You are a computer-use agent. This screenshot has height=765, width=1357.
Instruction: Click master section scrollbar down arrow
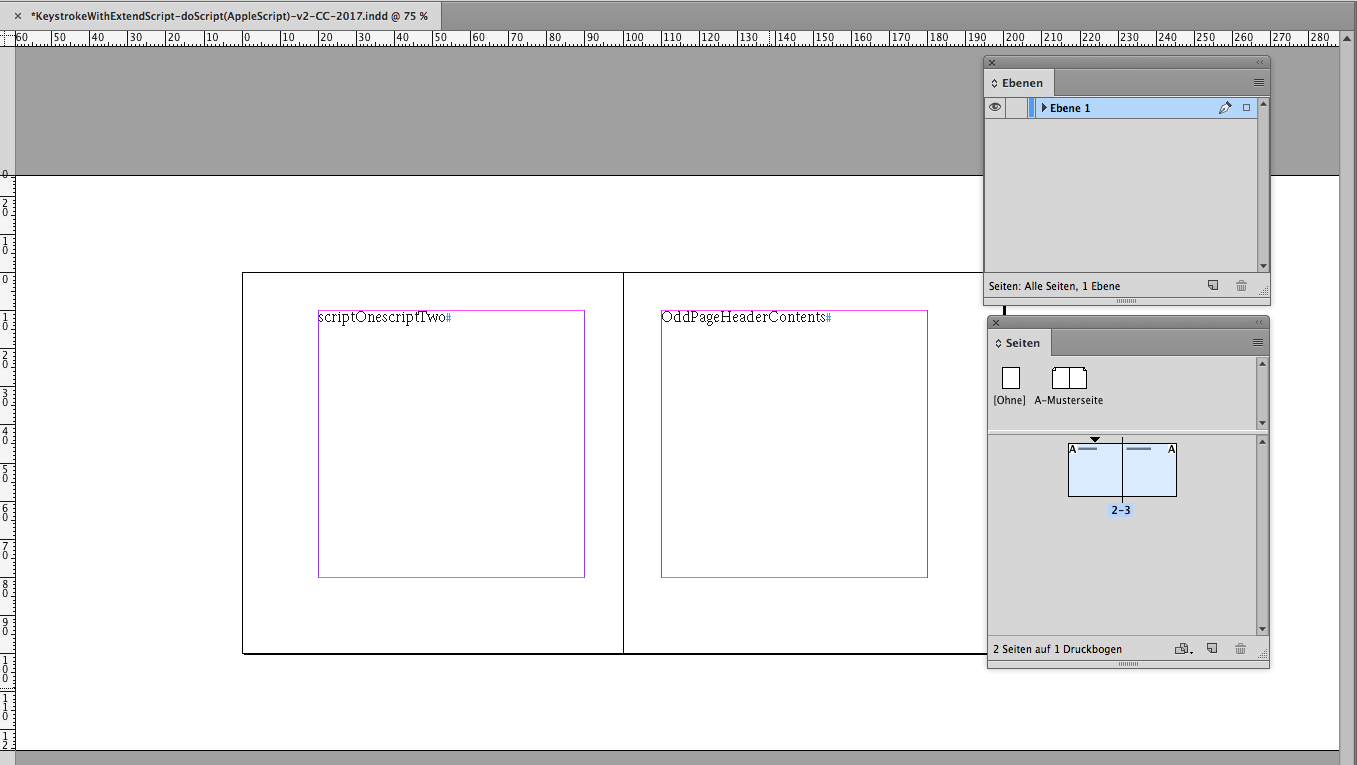(x=1262, y=423)
